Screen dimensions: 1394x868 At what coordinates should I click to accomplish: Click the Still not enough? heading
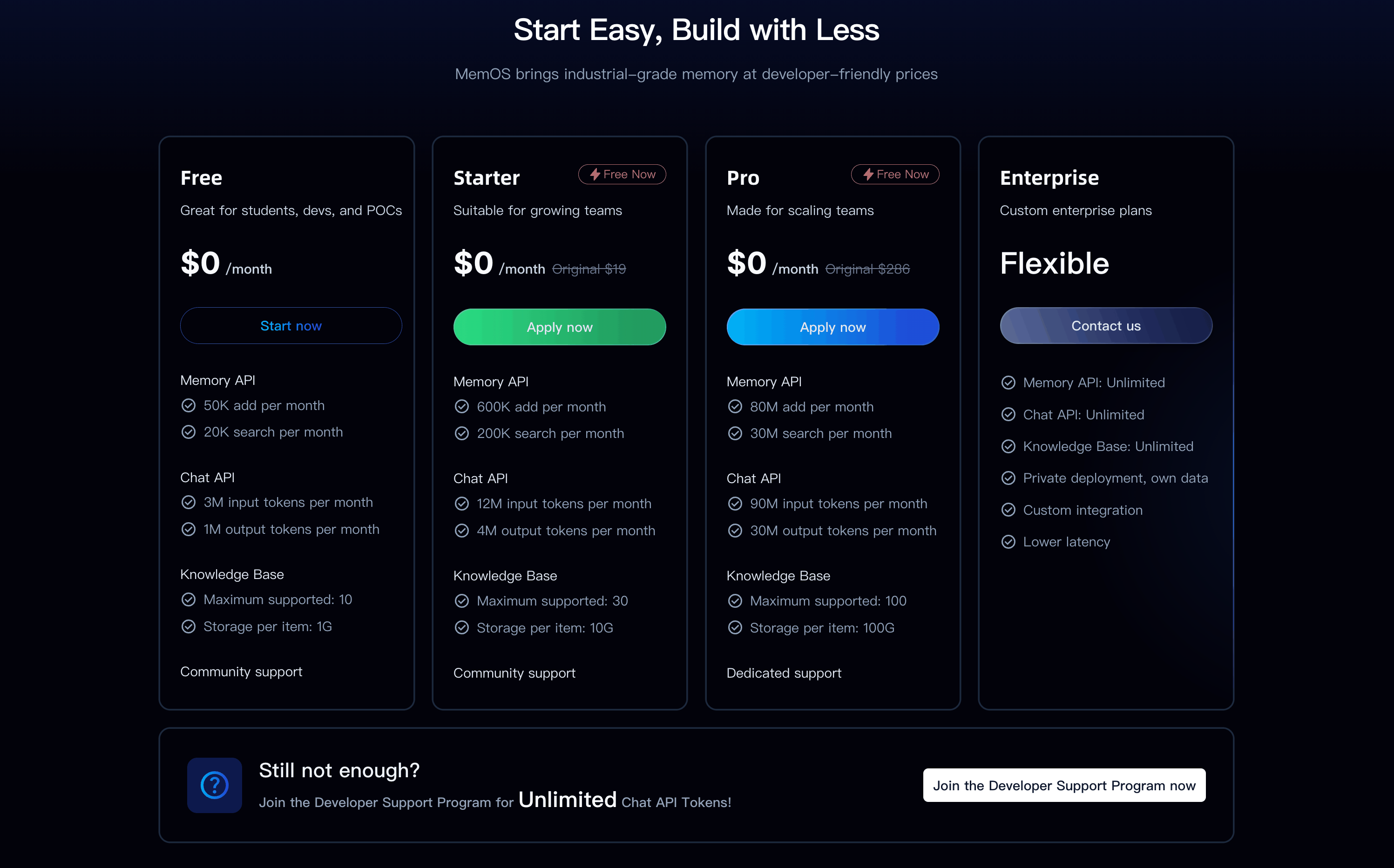click(339, 770)
